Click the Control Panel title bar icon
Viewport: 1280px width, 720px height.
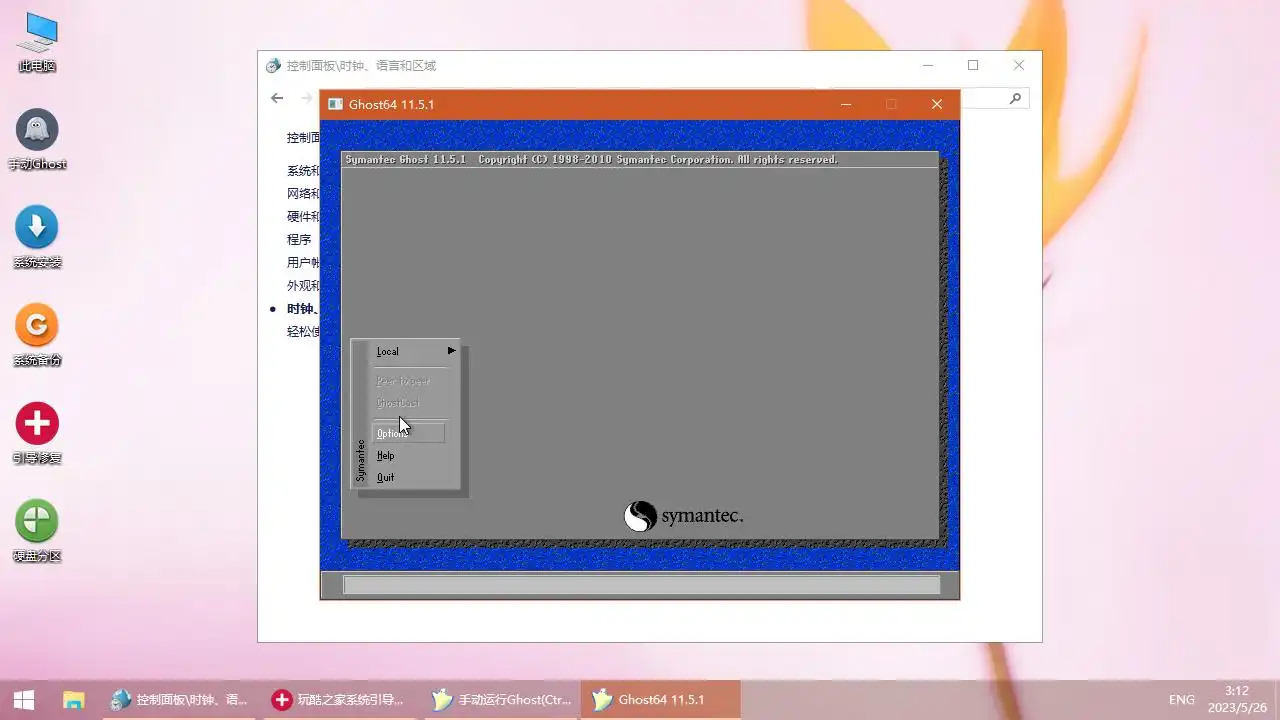click(x=273, y=66)
